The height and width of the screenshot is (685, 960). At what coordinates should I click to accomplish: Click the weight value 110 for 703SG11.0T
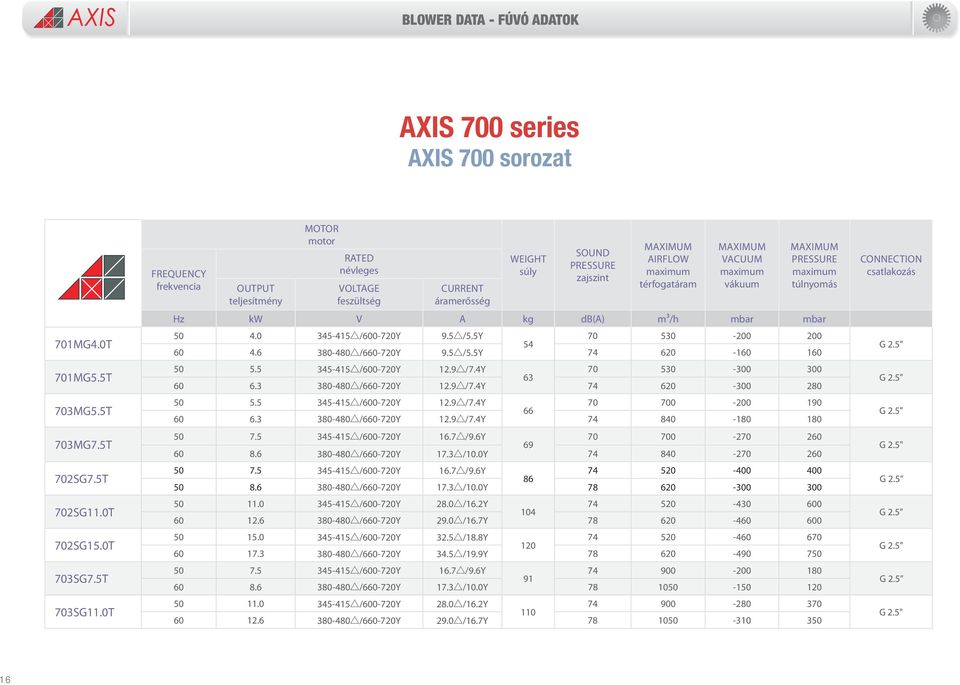(x=528, y=612)
